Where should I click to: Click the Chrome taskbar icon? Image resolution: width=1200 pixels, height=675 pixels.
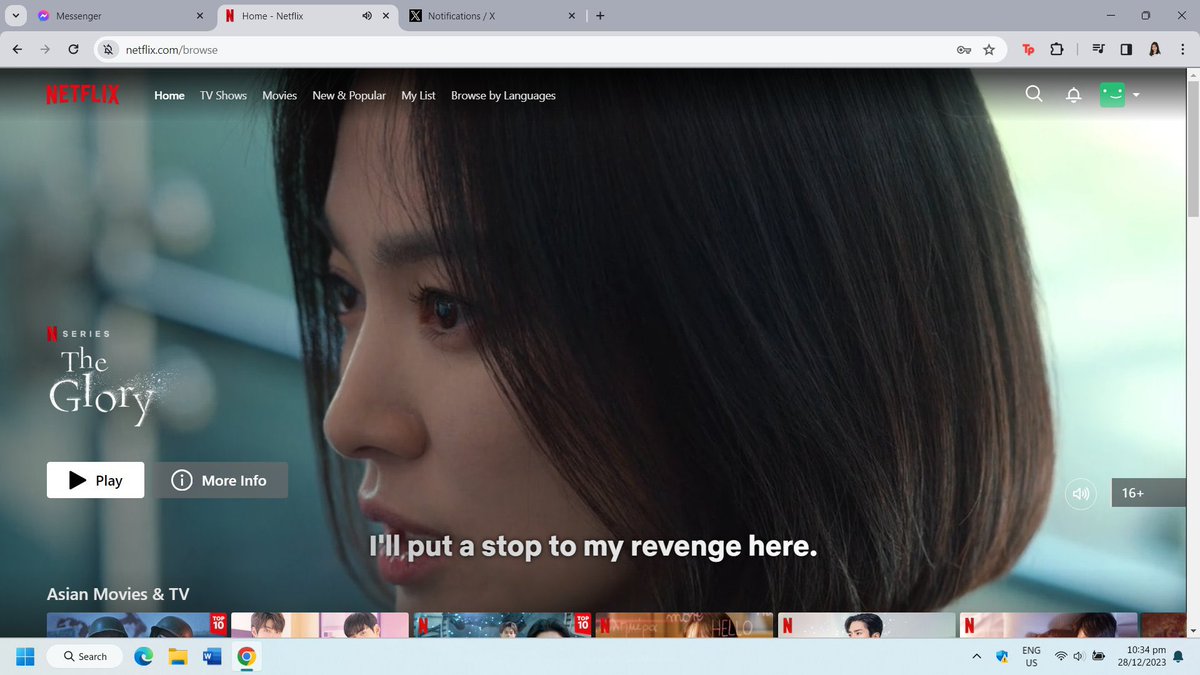246,656
